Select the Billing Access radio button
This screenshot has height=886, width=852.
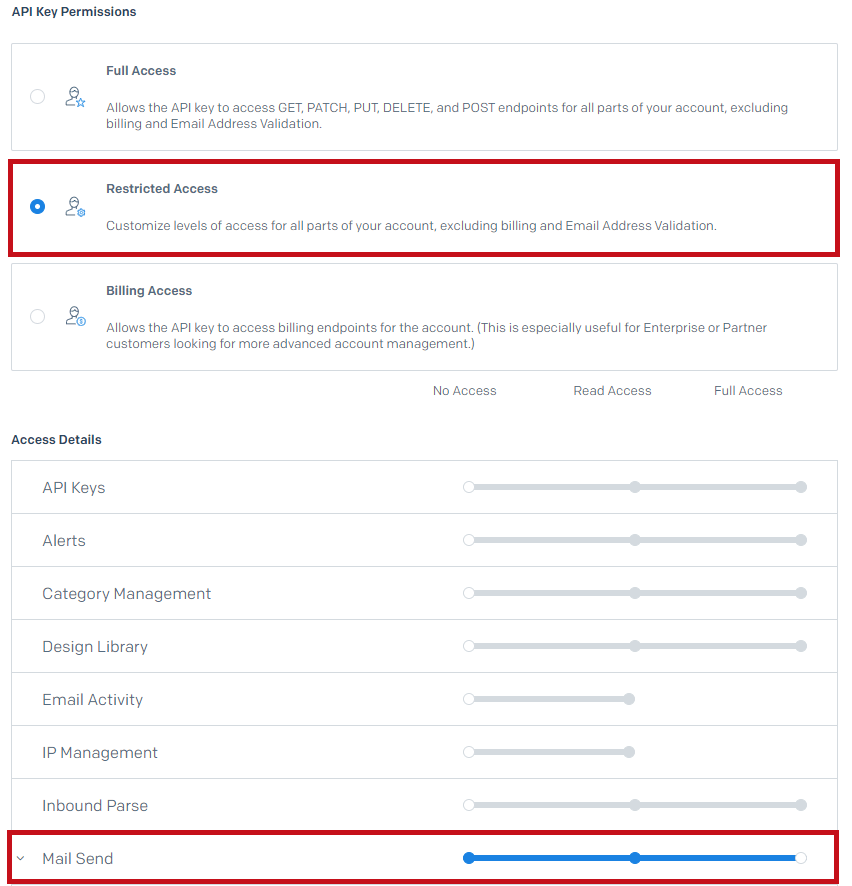coord(37,316)
